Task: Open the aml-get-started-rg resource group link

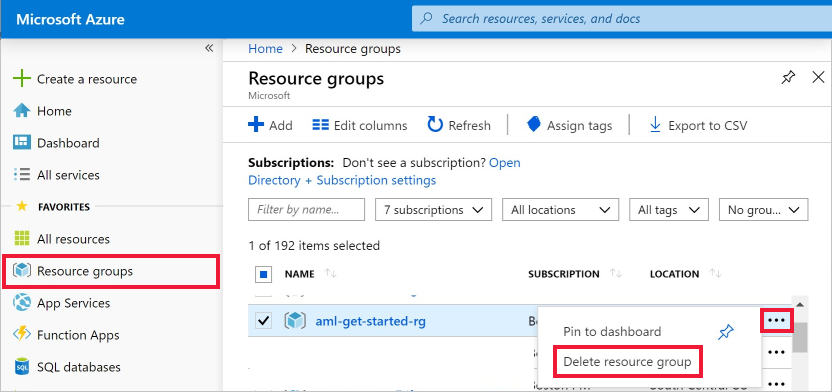Action: [x=370, y=320]
